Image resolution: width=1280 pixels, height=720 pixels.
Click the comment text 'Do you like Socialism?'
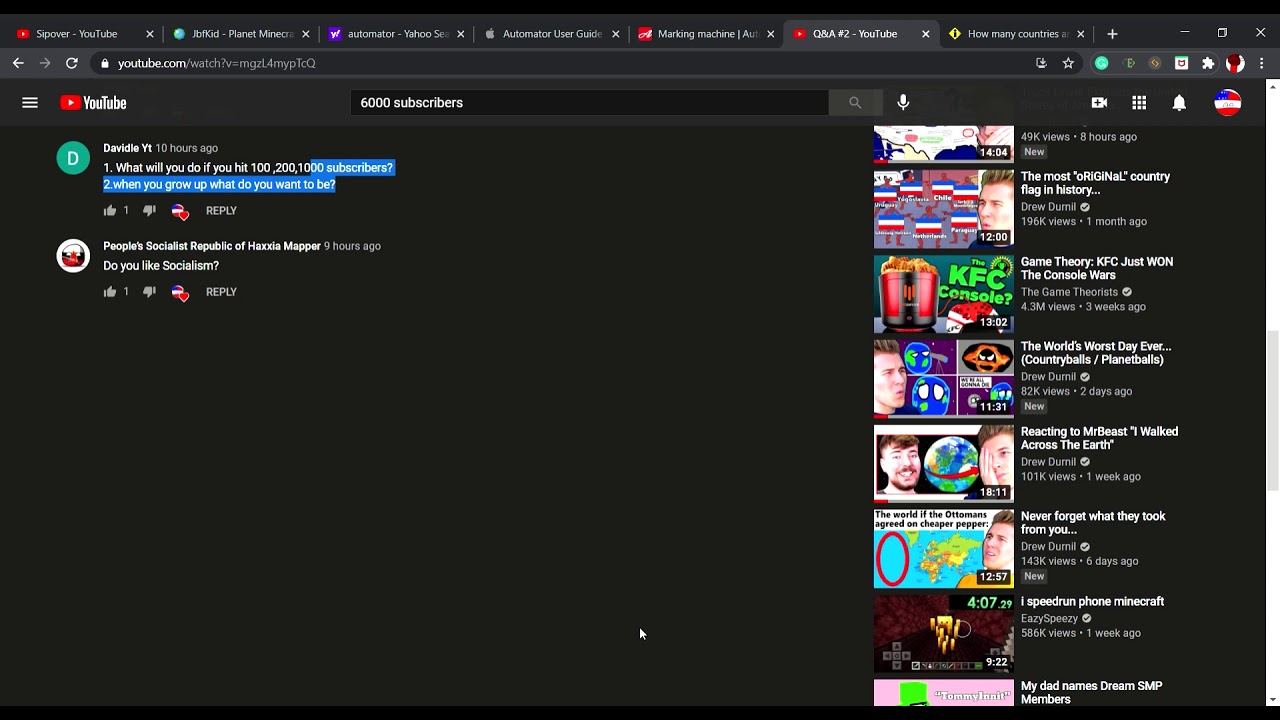pos(161,266)
